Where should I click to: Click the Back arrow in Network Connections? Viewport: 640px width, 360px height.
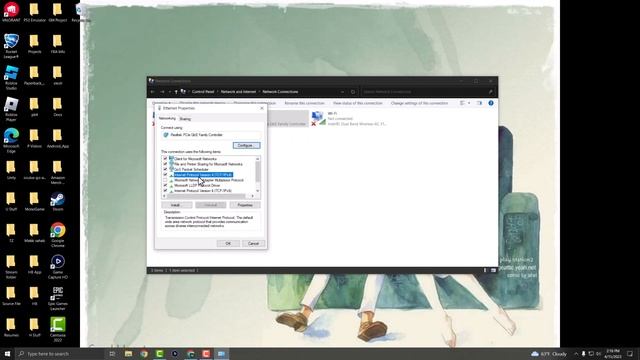[153, 92]
